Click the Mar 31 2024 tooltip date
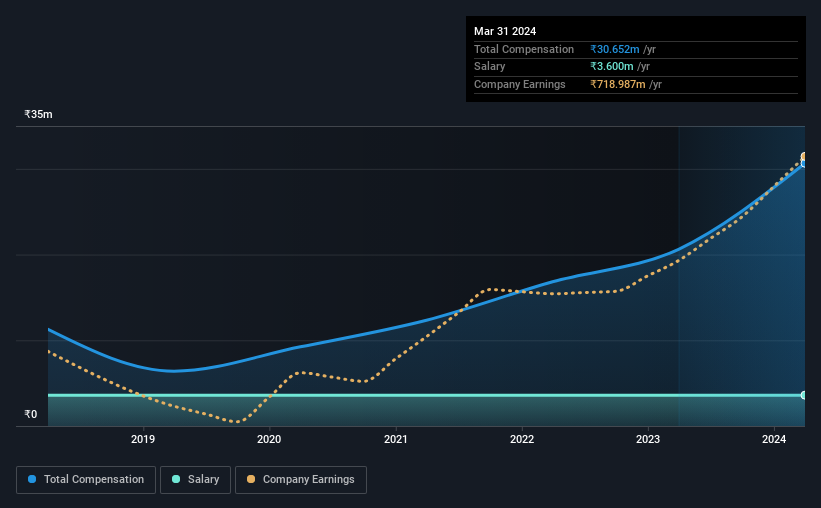 click(x=505, y=31)
